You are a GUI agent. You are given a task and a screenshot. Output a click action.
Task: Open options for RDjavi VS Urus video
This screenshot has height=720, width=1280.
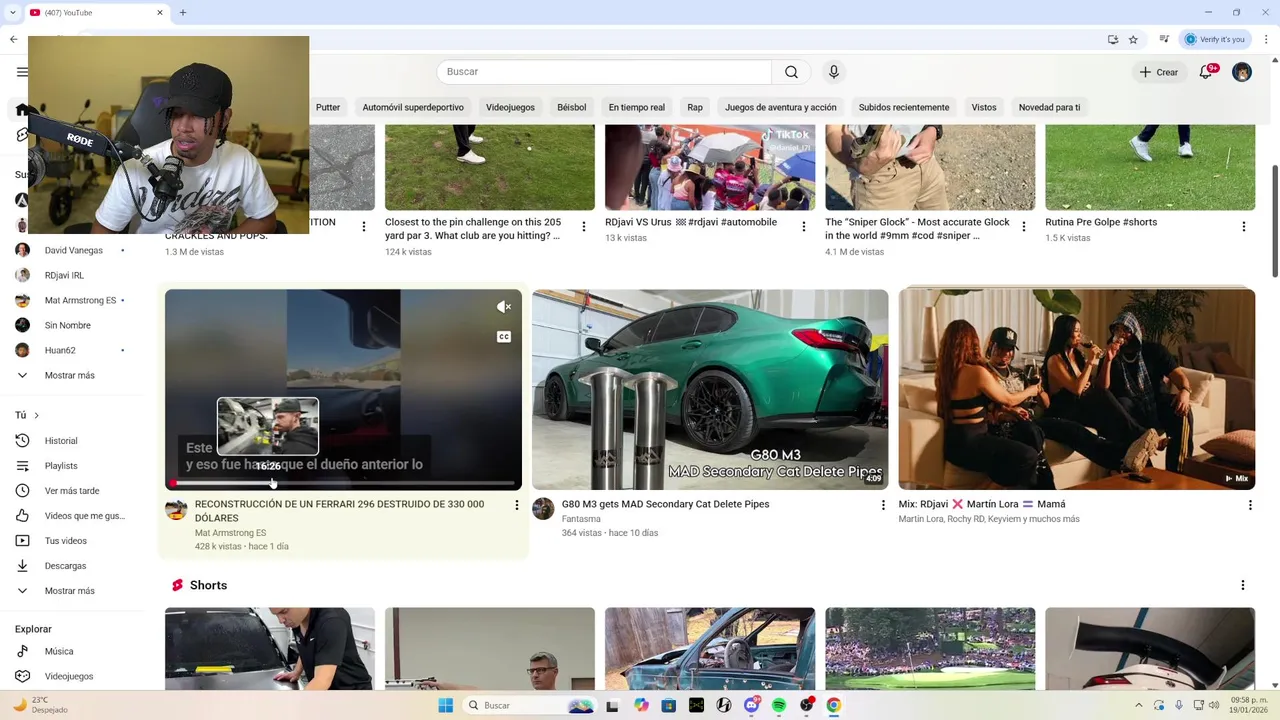pos(803,227)
